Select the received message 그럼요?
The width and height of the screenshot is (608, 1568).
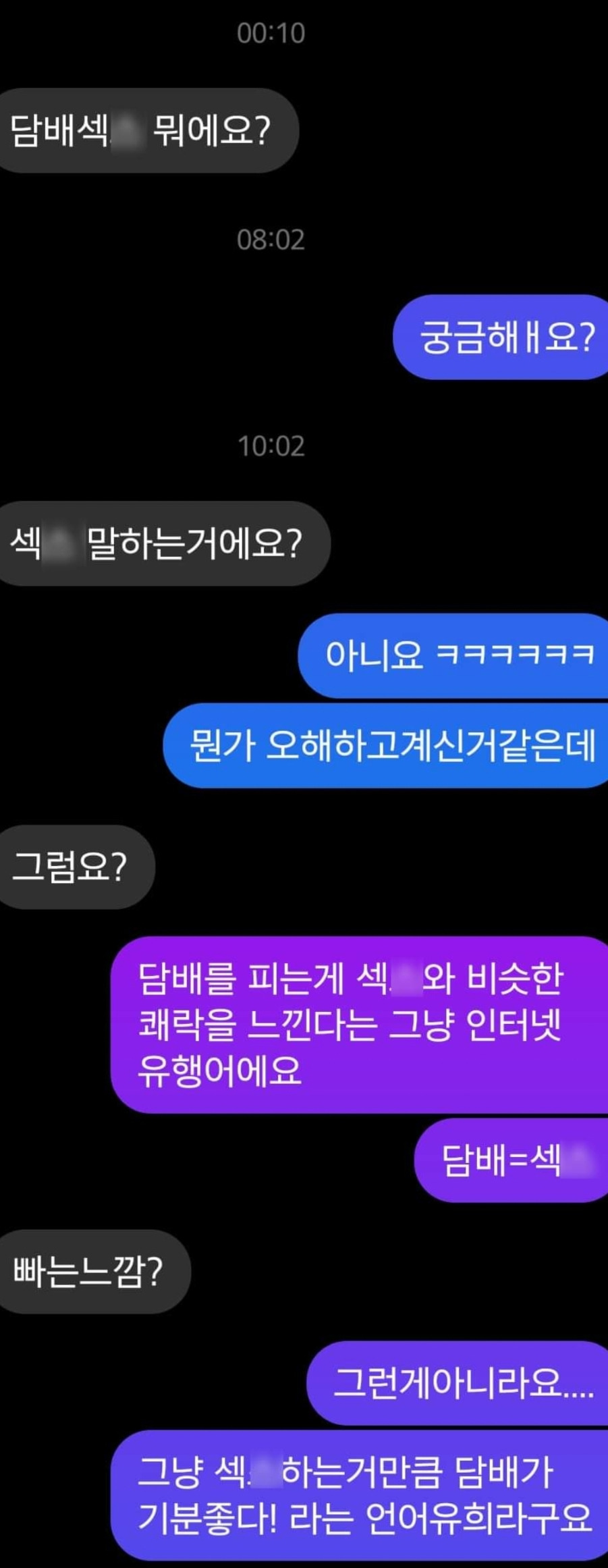click(77, 867)
